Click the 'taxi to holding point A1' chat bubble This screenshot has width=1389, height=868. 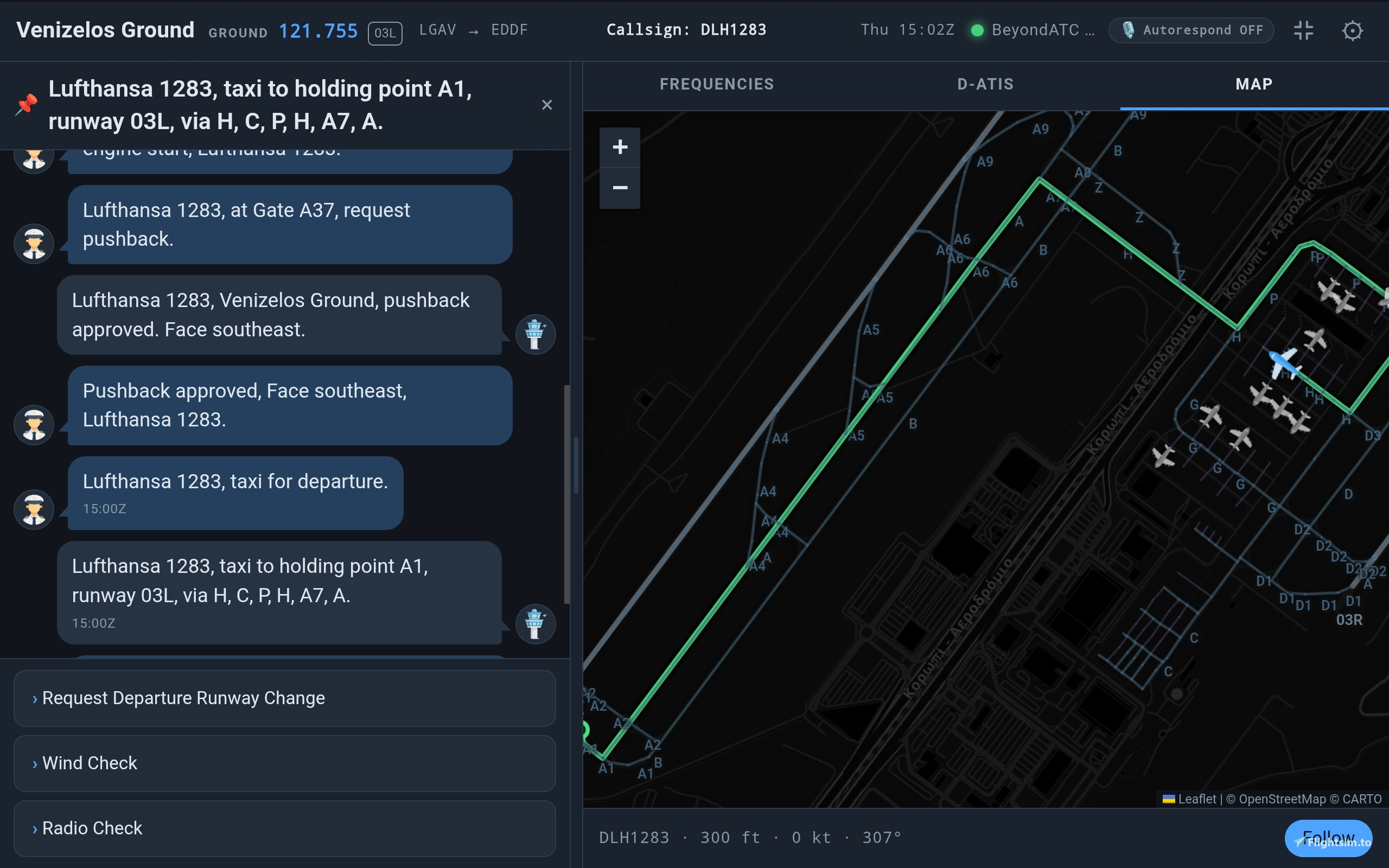[x=279, y=592]
